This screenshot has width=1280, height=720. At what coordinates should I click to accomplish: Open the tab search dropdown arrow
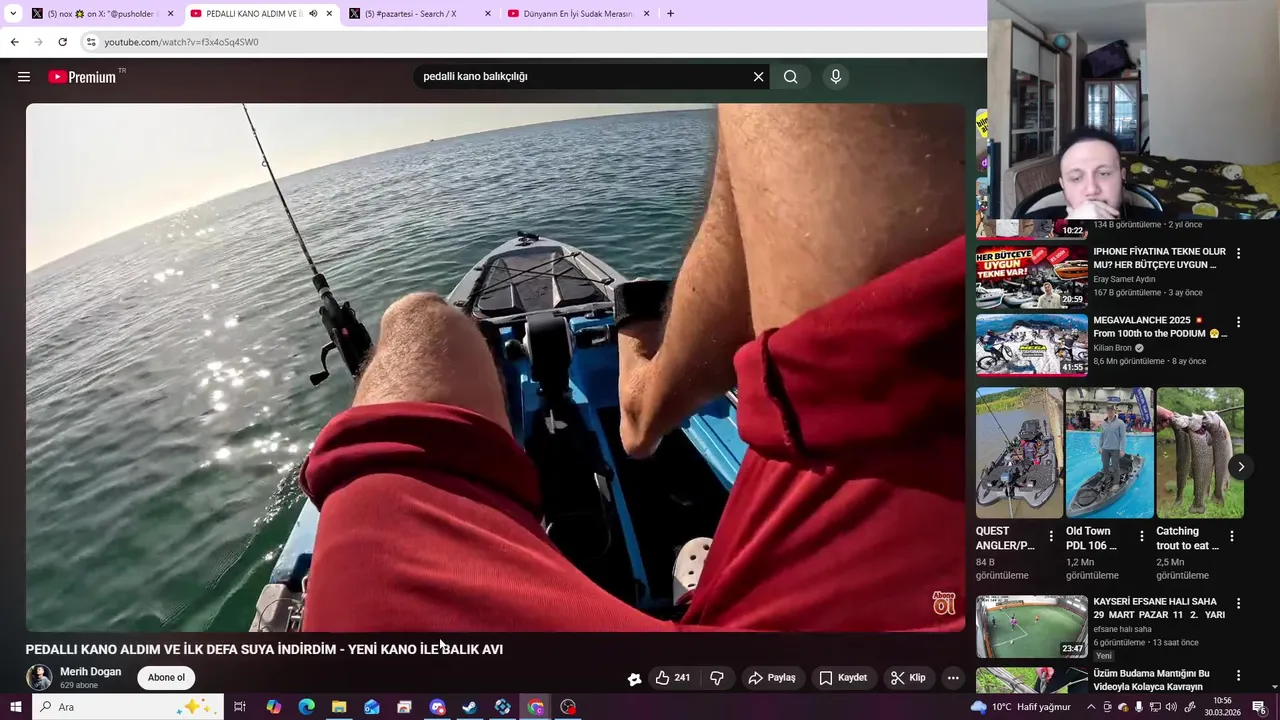13,14
